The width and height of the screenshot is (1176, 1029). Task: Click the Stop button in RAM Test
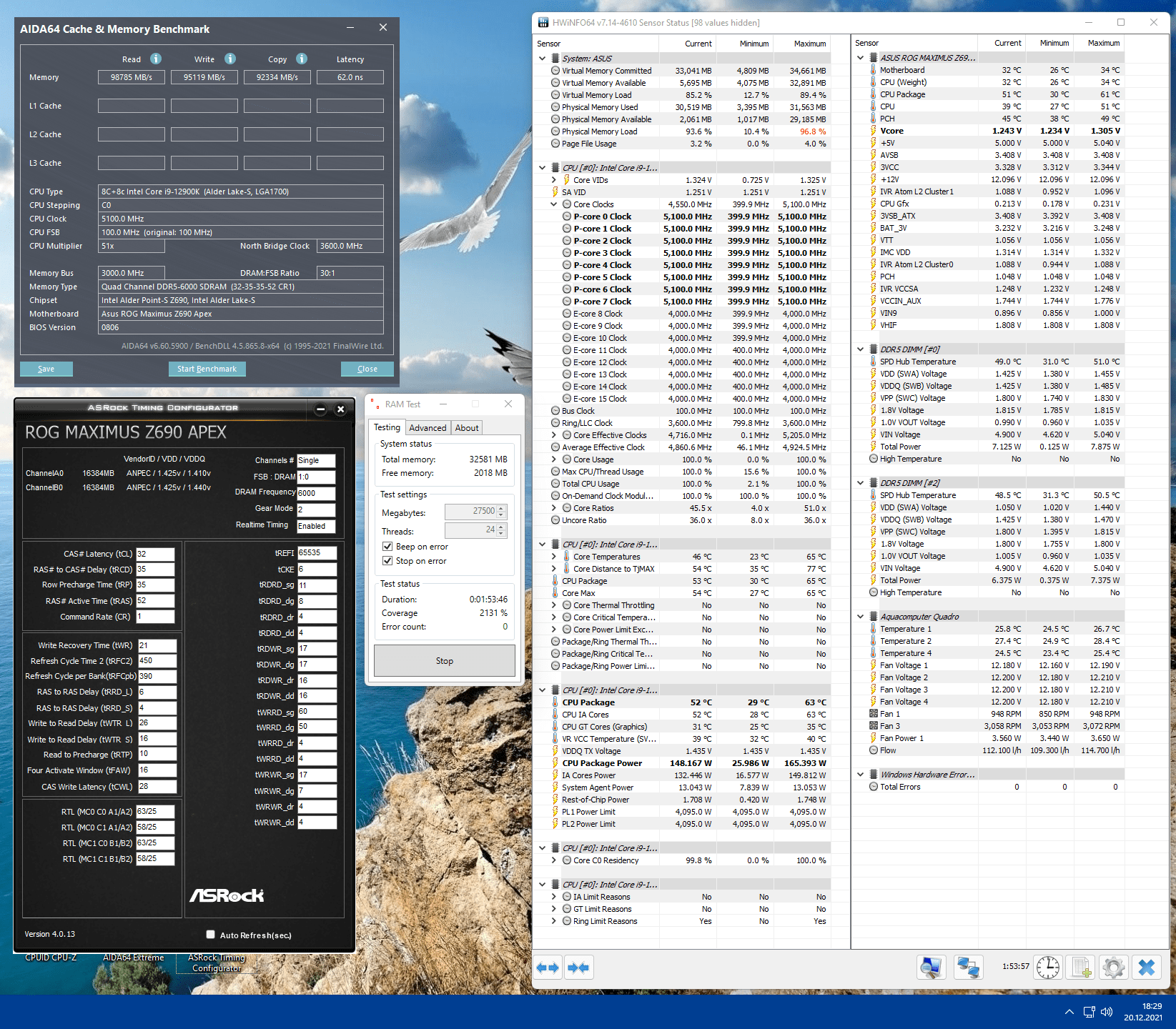click(x=445, y=661)
